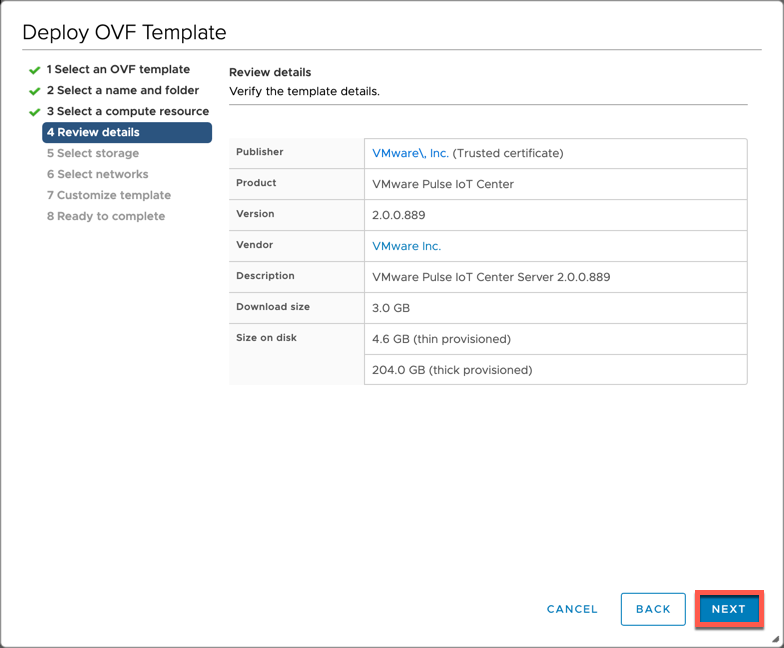Select step 4 Review details
The image size is (784, 648).
point(127,132)
